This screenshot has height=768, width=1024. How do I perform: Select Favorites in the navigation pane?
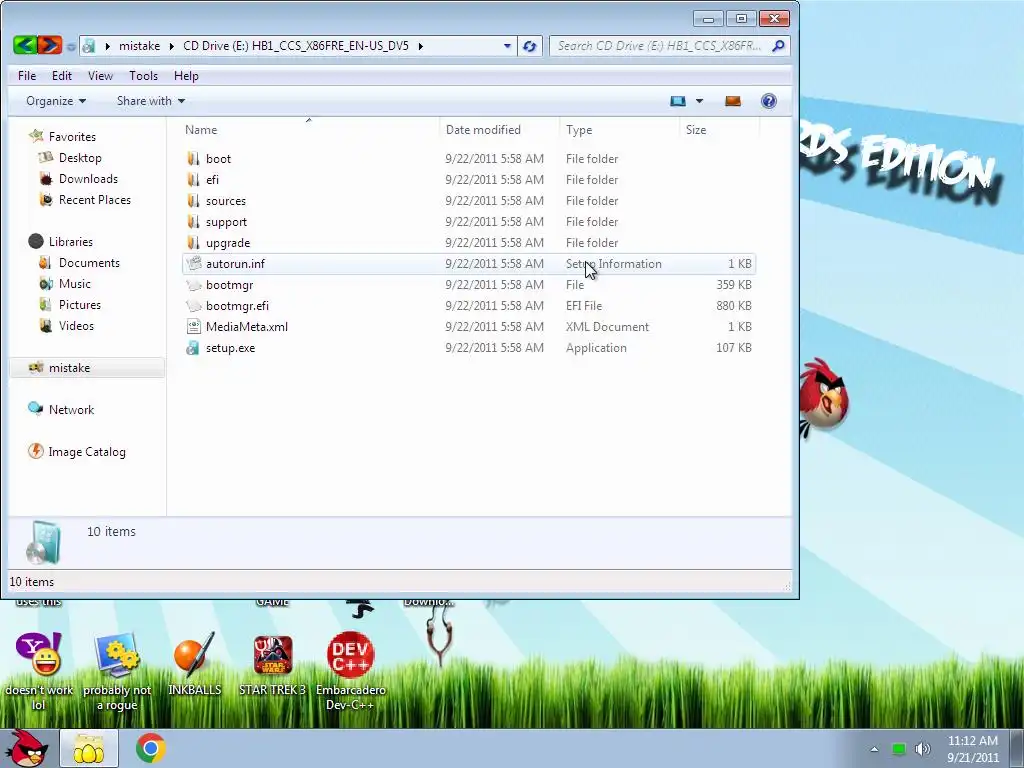[x=72, y=136]
